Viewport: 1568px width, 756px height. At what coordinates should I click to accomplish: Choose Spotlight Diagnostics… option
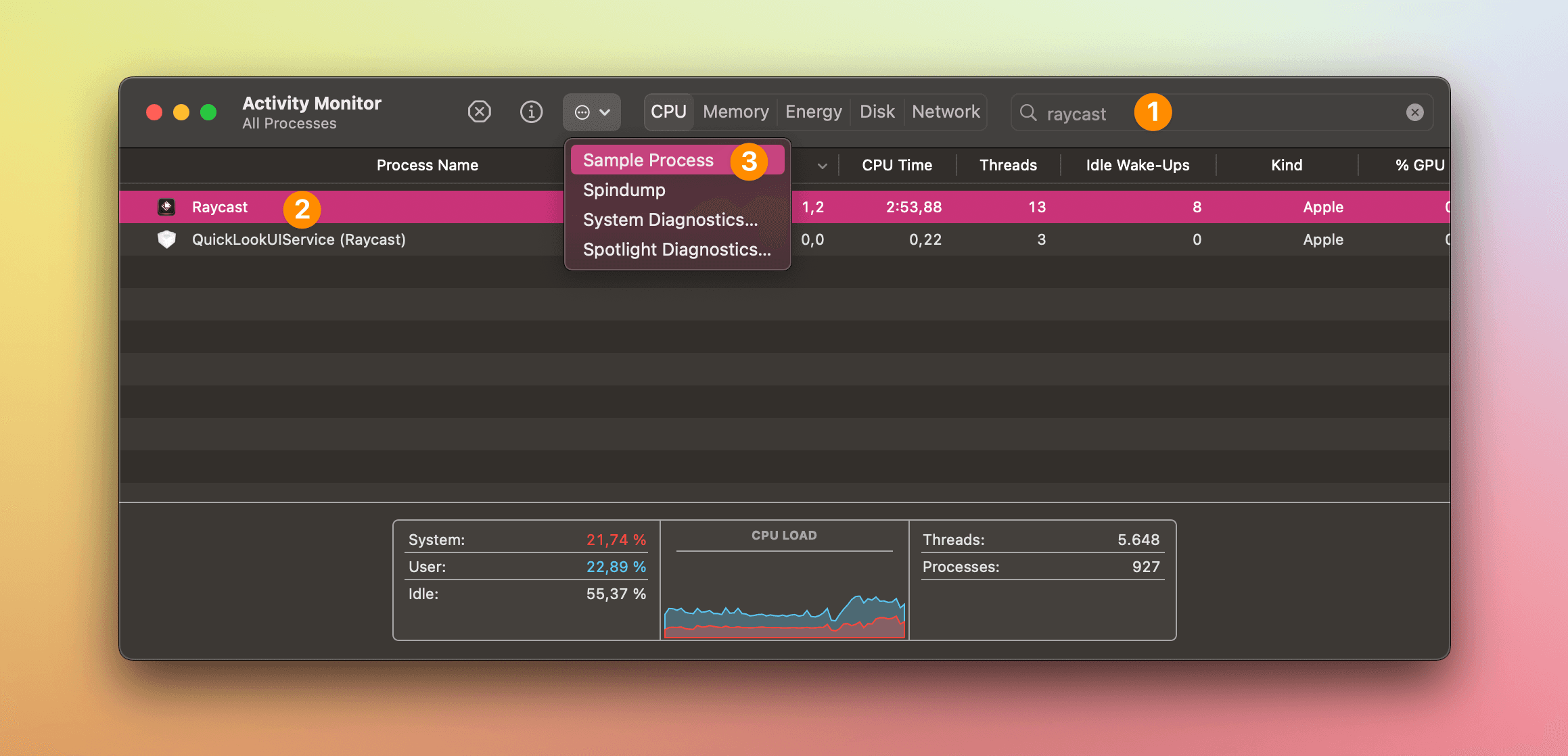point(676,250)
